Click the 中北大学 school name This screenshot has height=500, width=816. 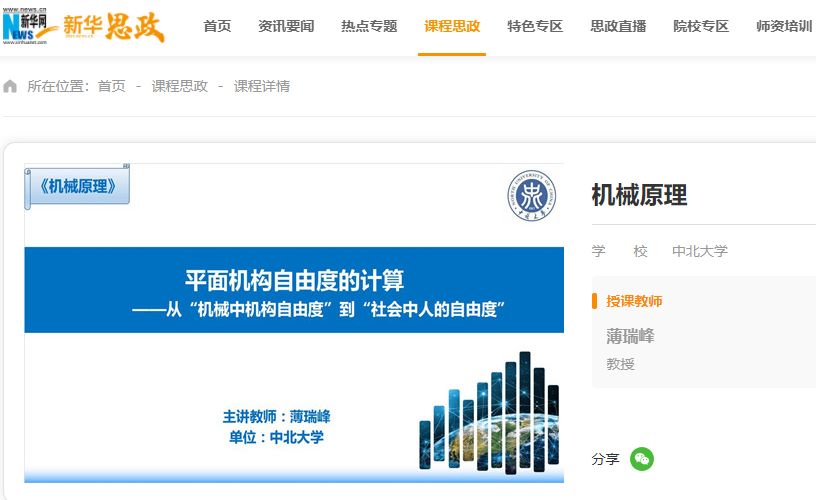tap(700, 251)
